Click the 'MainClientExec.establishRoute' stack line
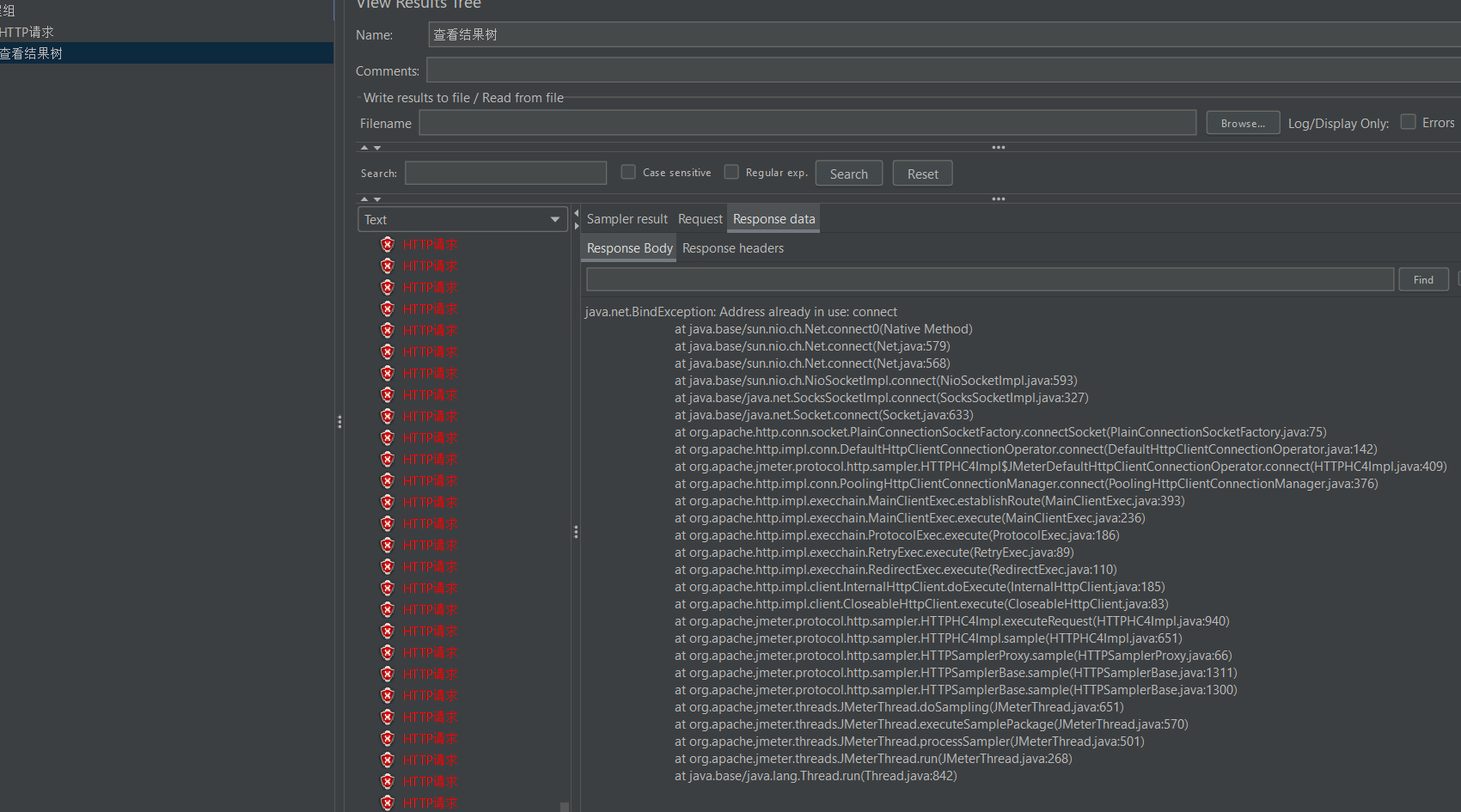 point(930,501)
